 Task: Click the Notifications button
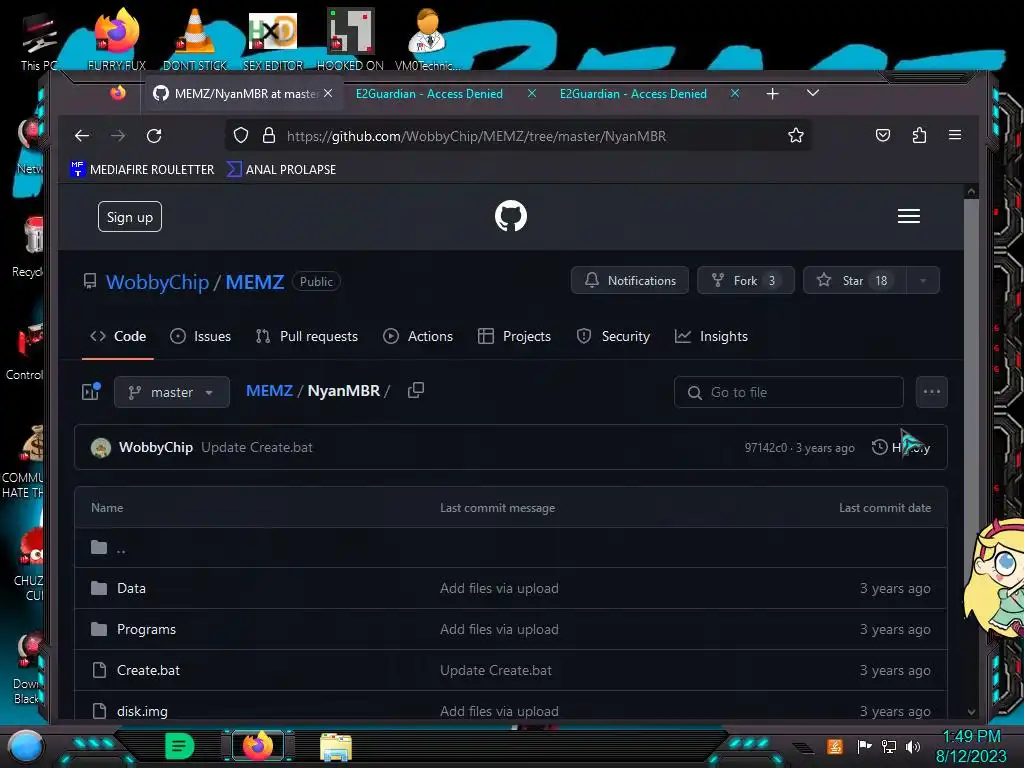(x=630, y=280)
